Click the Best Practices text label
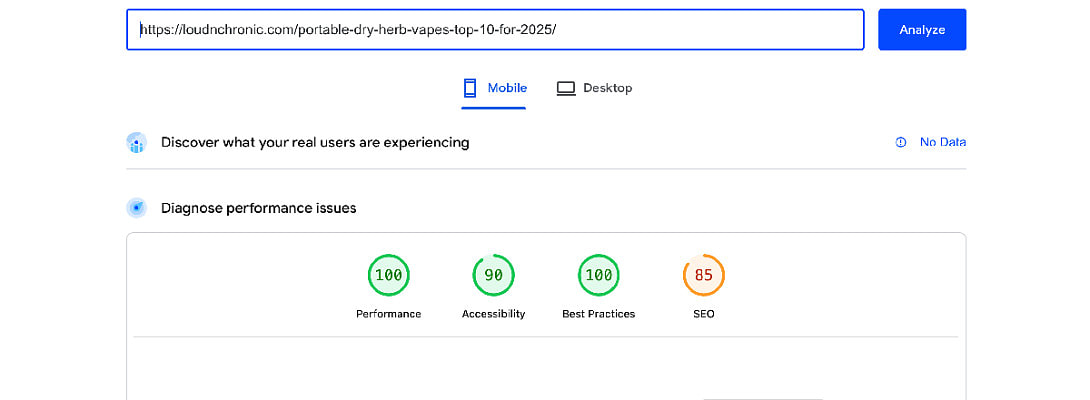This screenshot has height=400, width=1090. click(598, 314)
